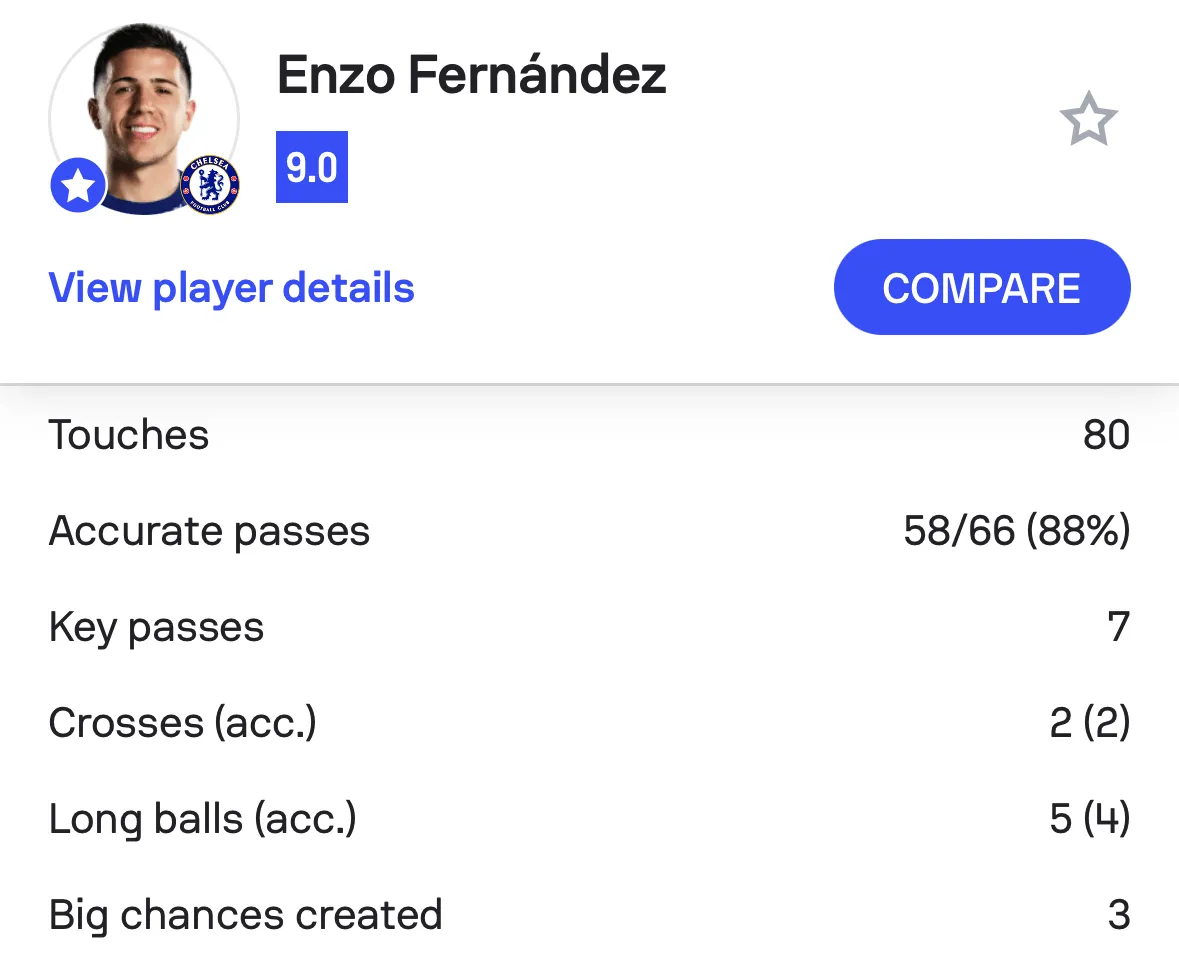Select the Crosses (acc.) stat row

tap(590, 723)
